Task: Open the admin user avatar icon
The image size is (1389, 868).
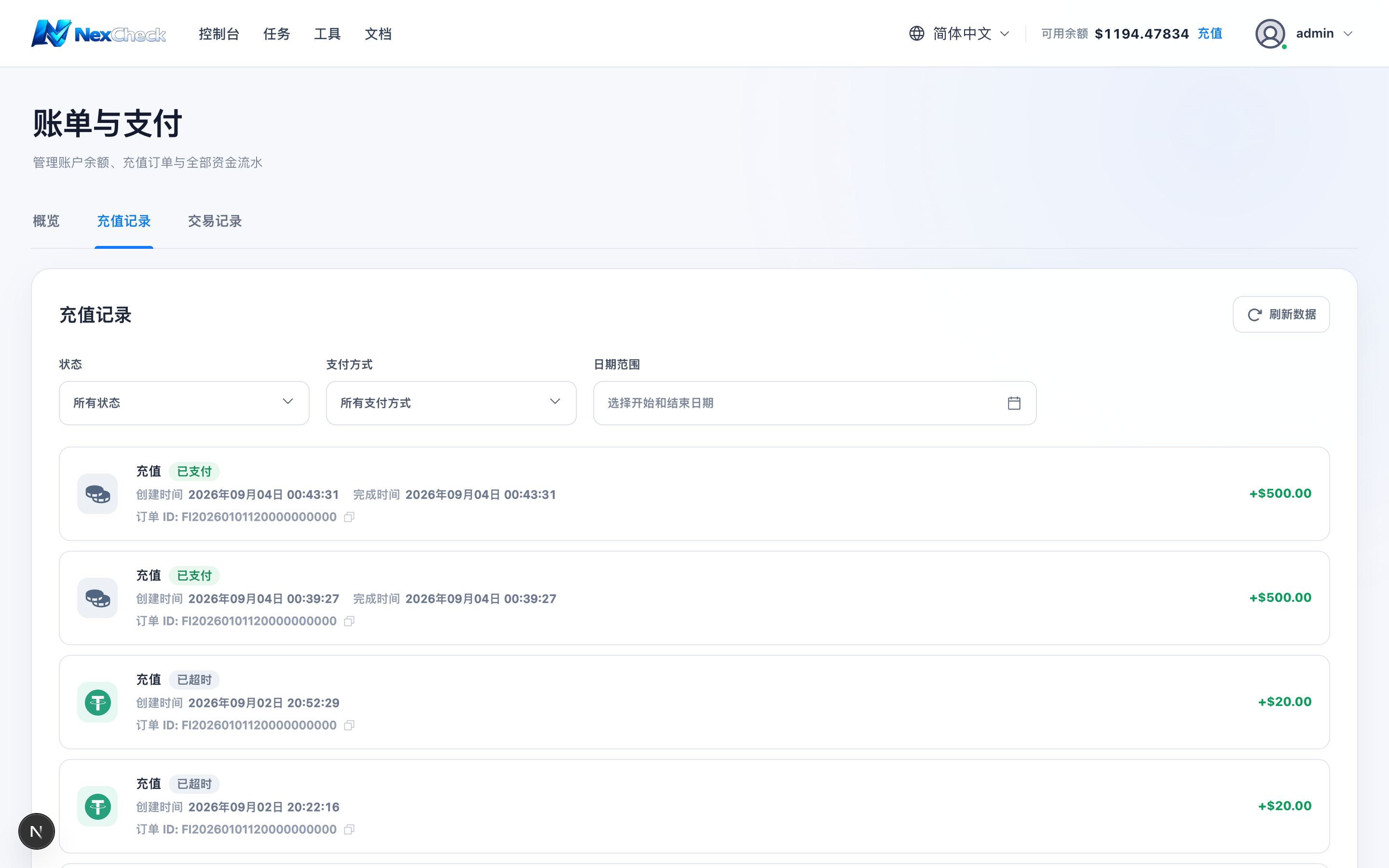Action: [1269, 33]
